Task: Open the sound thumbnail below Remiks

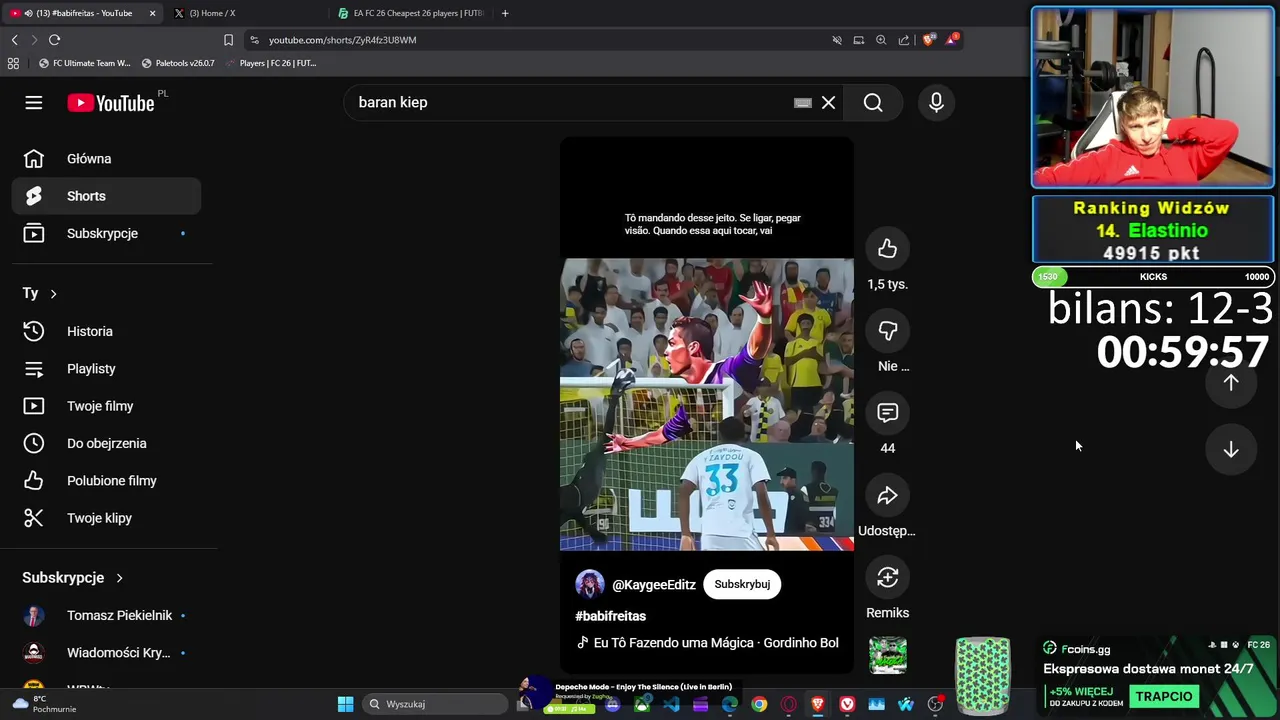Action: coord(887,655)
